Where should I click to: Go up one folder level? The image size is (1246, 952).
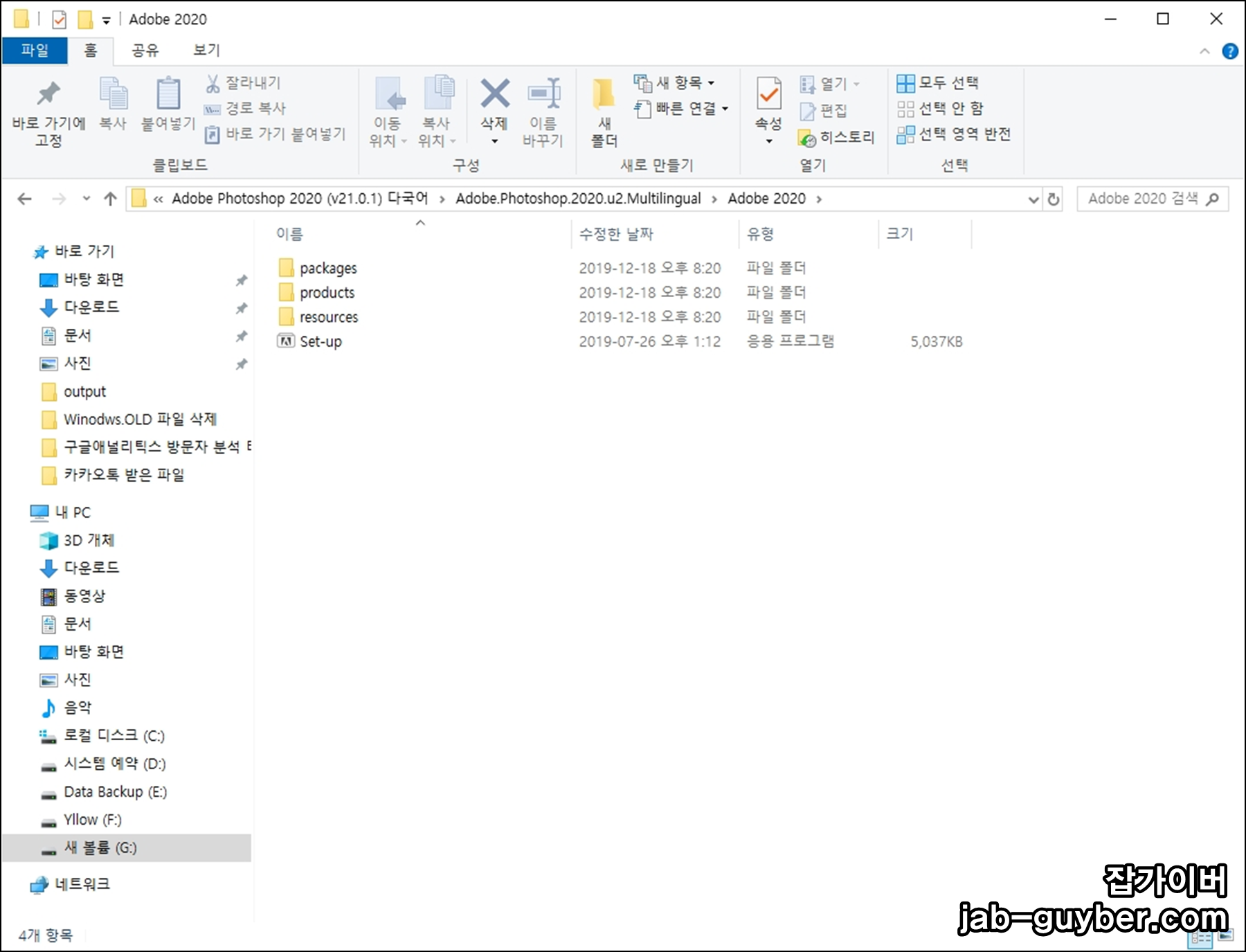pyautogui.click(x=110, y=199)
